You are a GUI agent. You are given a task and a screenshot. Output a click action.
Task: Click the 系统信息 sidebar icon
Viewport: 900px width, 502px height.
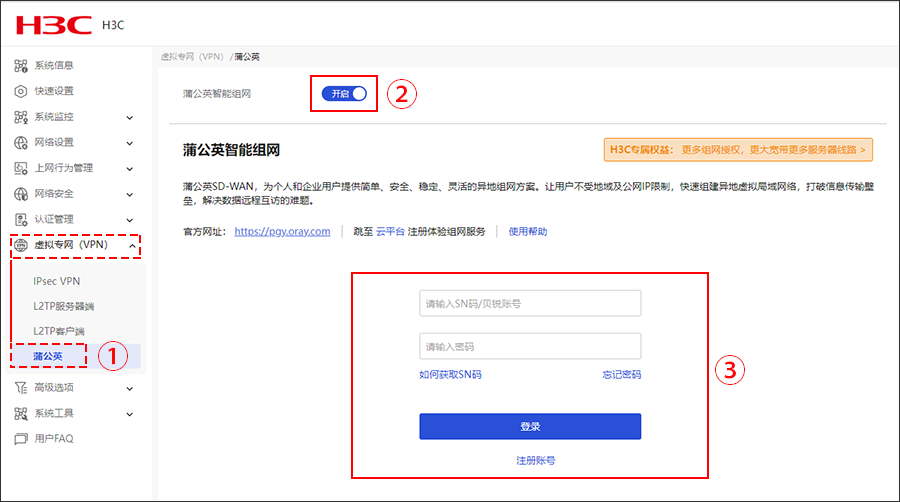click(21, 65)
